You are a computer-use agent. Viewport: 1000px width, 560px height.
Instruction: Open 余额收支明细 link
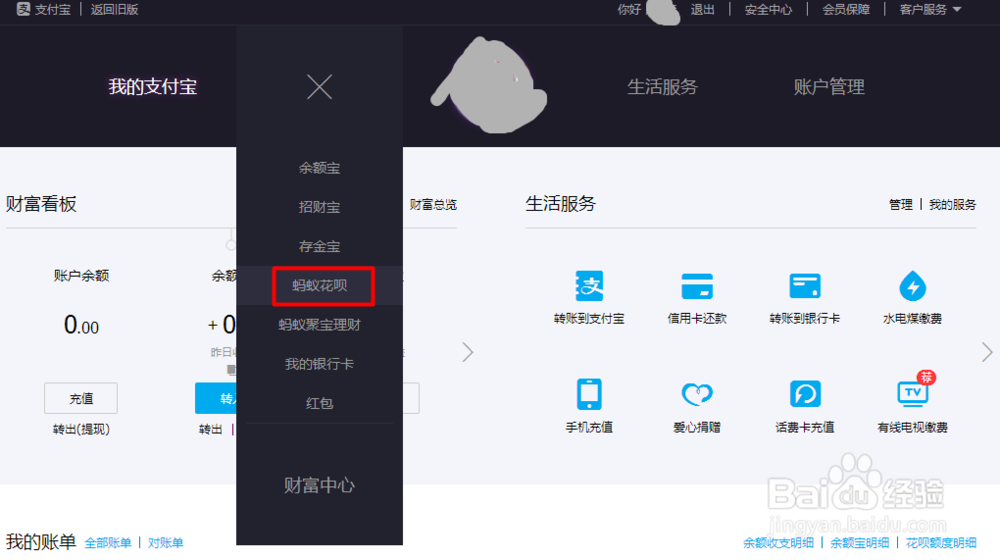779,543
